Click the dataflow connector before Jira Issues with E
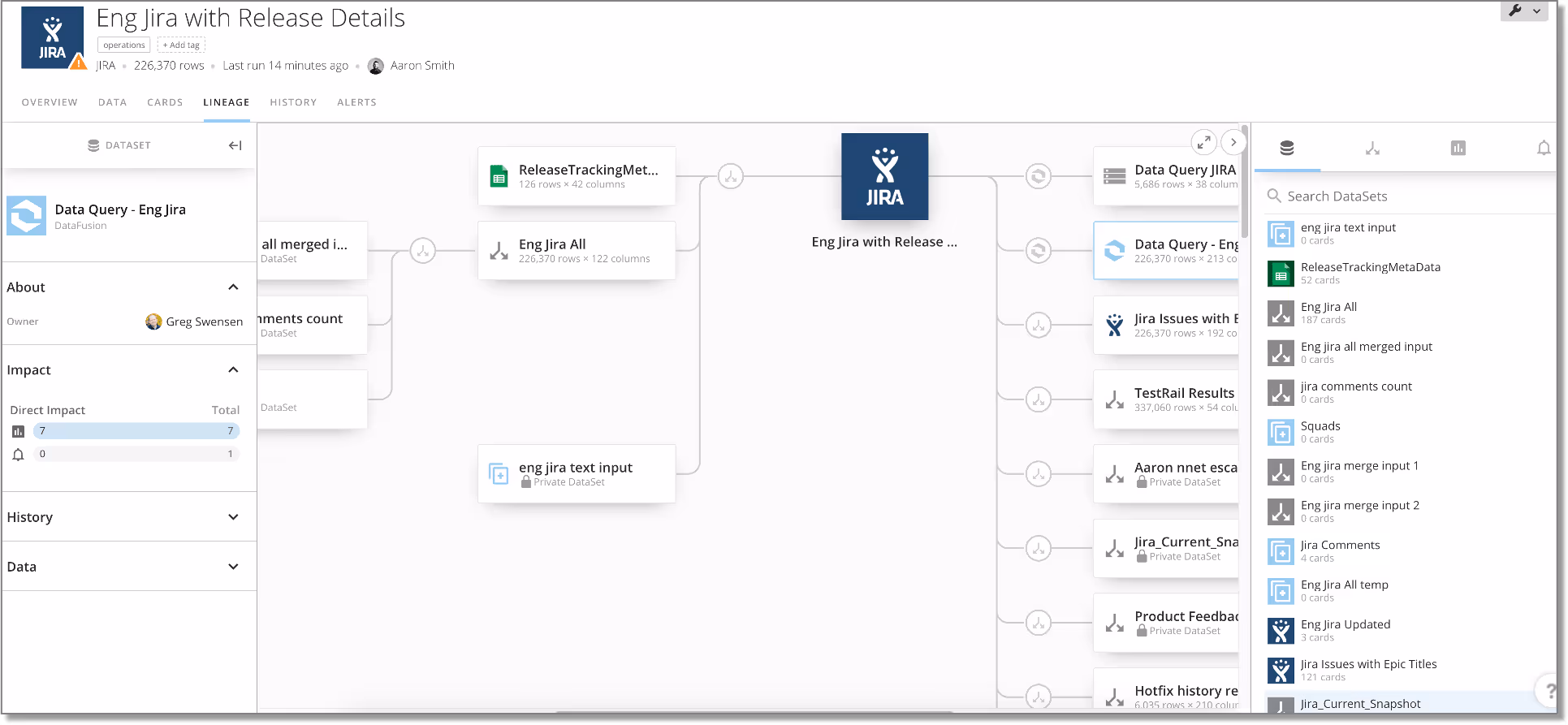 point(1039,326)
